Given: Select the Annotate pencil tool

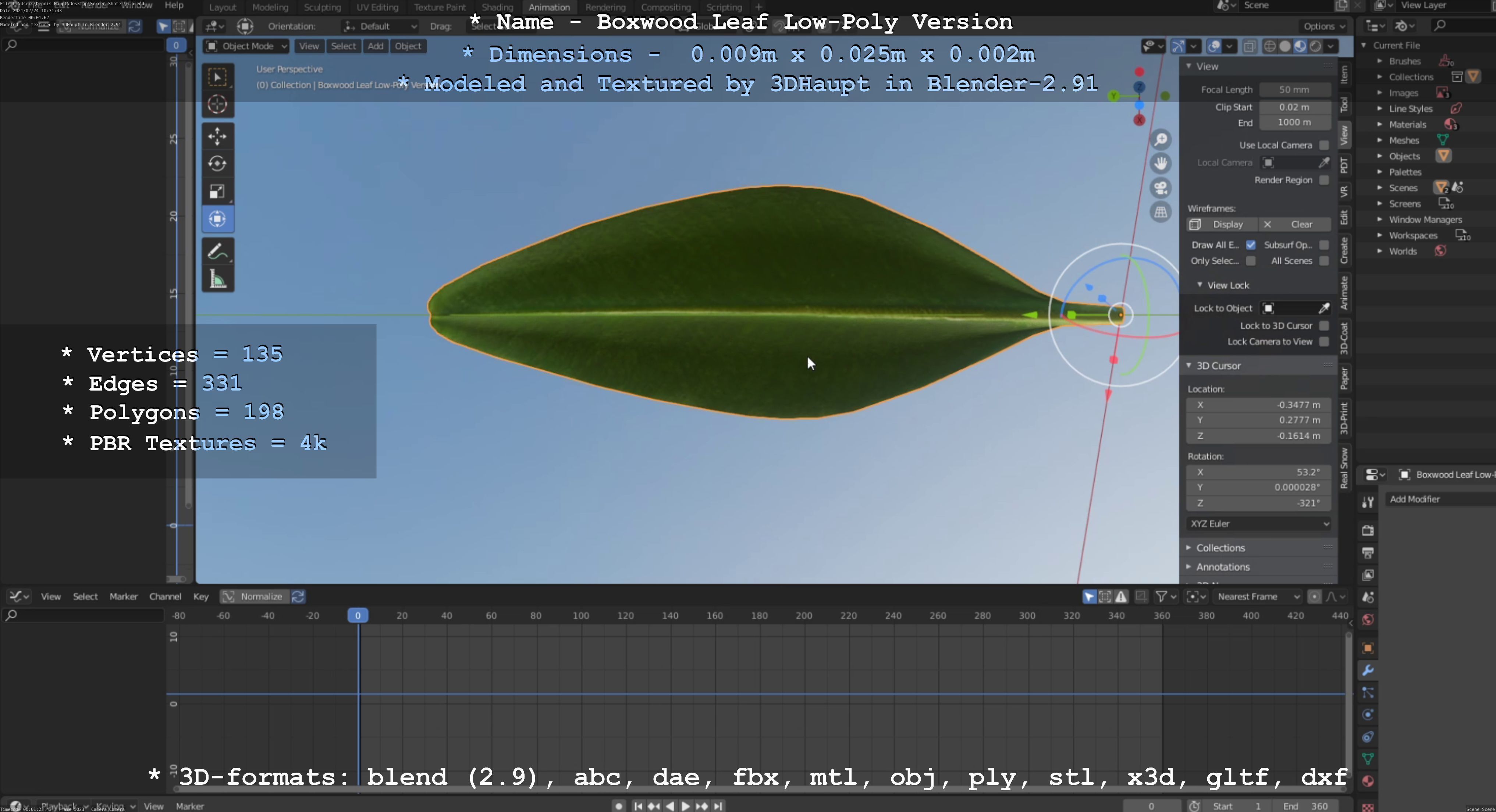Looking at the screenshot, I should [218, 251].
